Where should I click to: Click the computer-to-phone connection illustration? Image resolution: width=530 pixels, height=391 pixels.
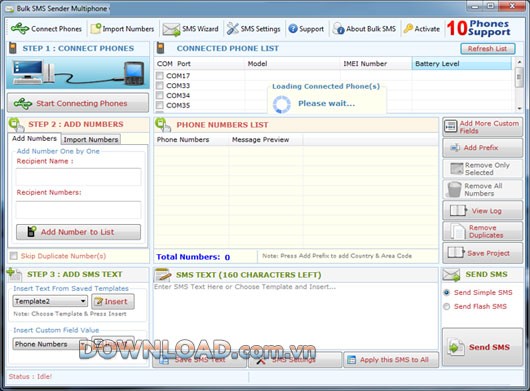point(78,73)
